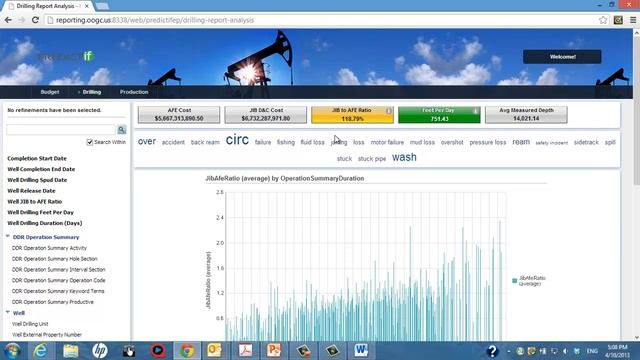The width and height of the screenshot is (640, 360).
Task: Select the 'fishing' tag cloud term
Action: [x=286, y=142]
